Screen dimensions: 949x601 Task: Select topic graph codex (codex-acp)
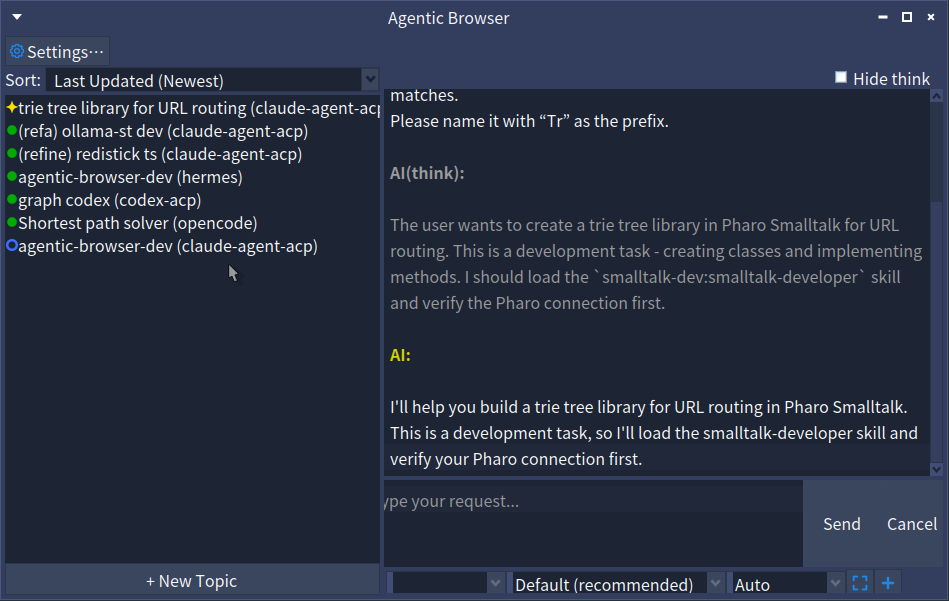[x=192, y=200]
